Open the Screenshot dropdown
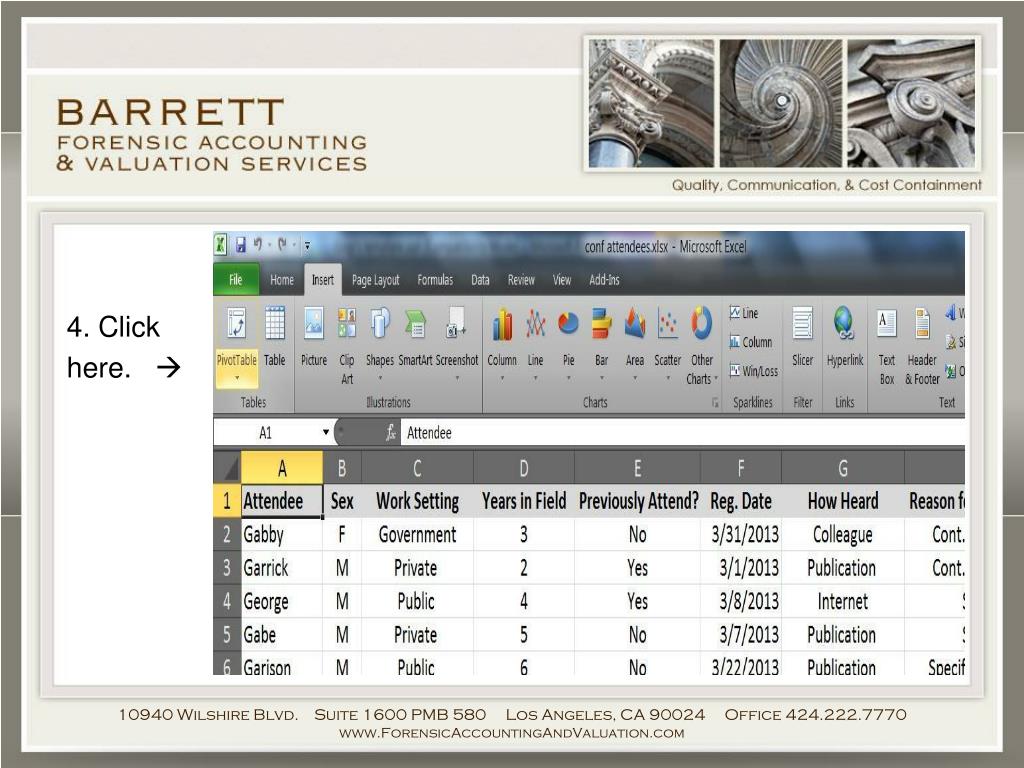This screenshot has height=768, width=1024. tap(457, 378)
